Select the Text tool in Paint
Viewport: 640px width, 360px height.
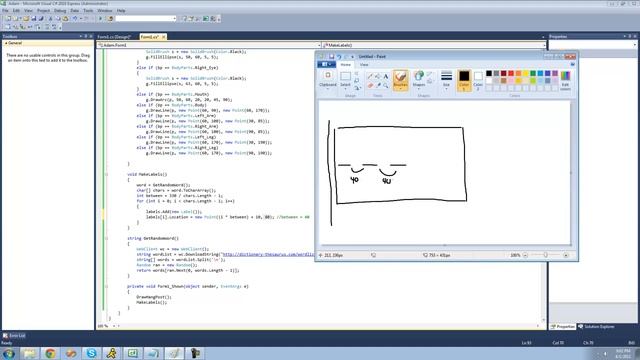point(386,76)
